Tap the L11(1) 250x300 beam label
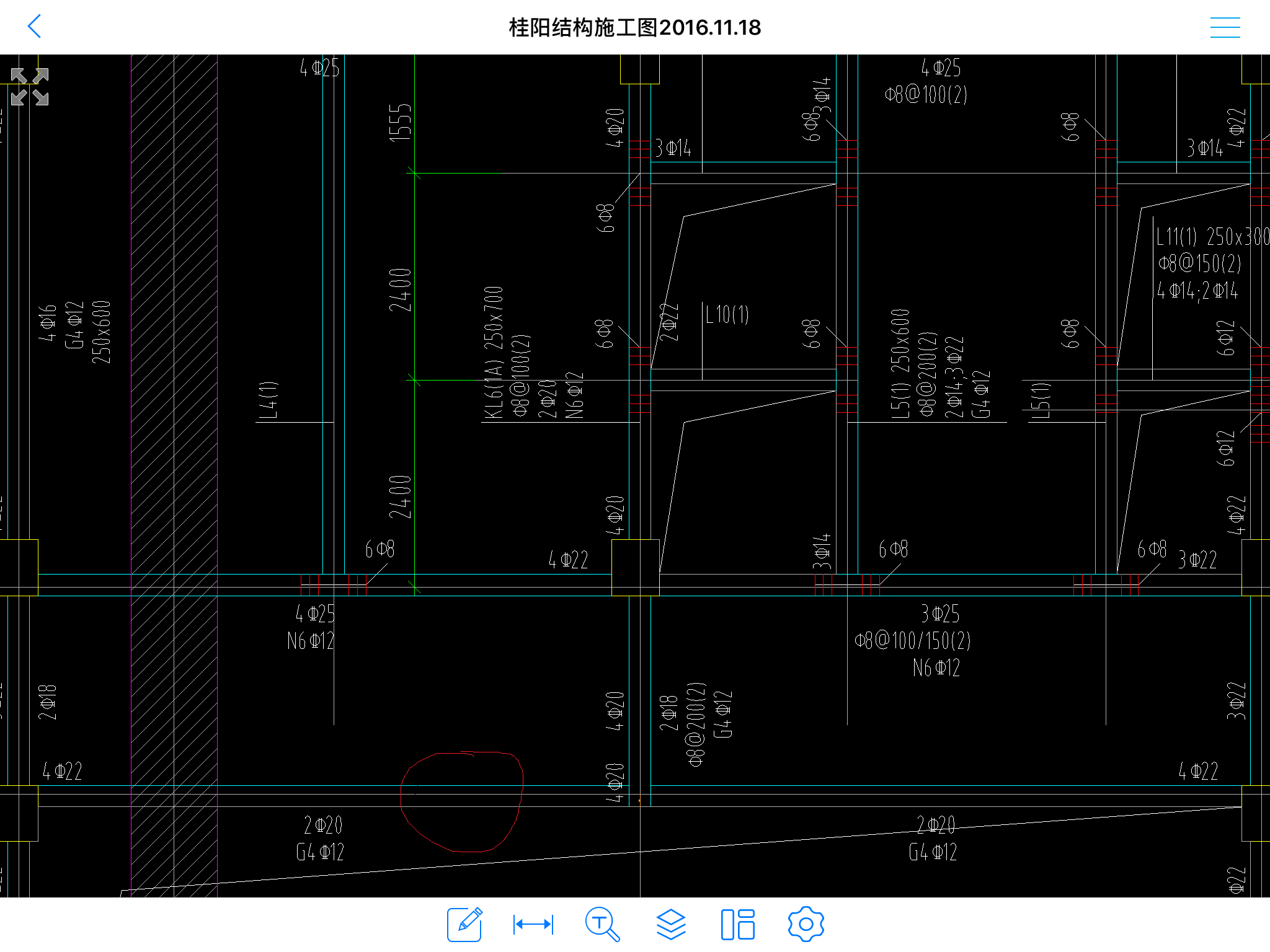The height and width of the screenshot is (952, 1270). coord(1213,236)
